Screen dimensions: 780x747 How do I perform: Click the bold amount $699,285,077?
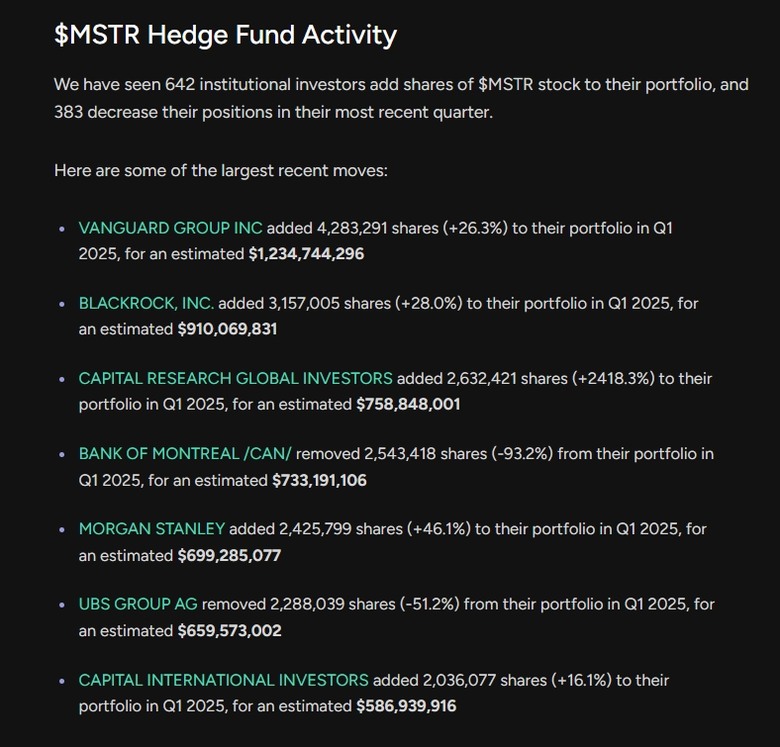click(229, 556)
